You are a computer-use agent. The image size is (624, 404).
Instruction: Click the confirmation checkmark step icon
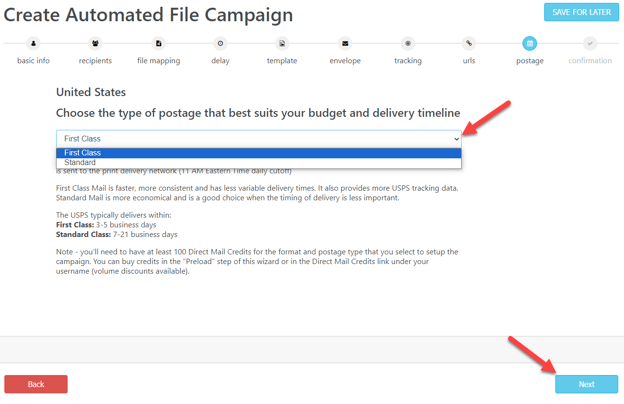[x=590, y=43]
